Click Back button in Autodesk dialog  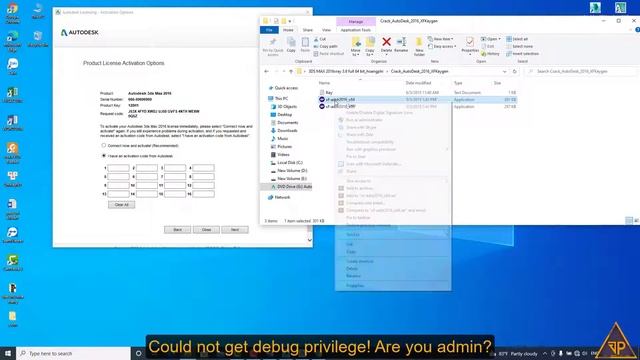178,230
